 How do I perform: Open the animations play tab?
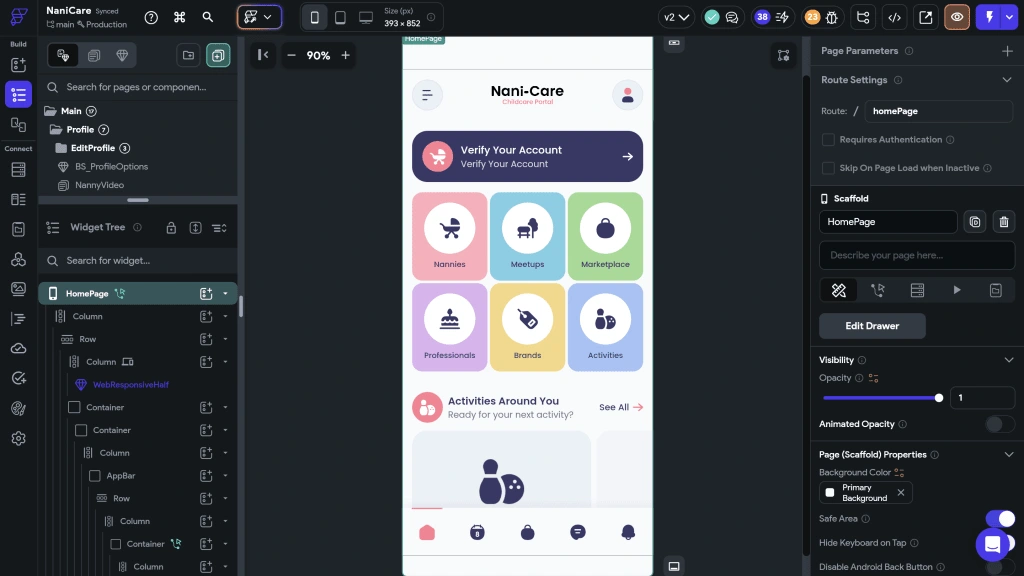click(x=957, y=290)
